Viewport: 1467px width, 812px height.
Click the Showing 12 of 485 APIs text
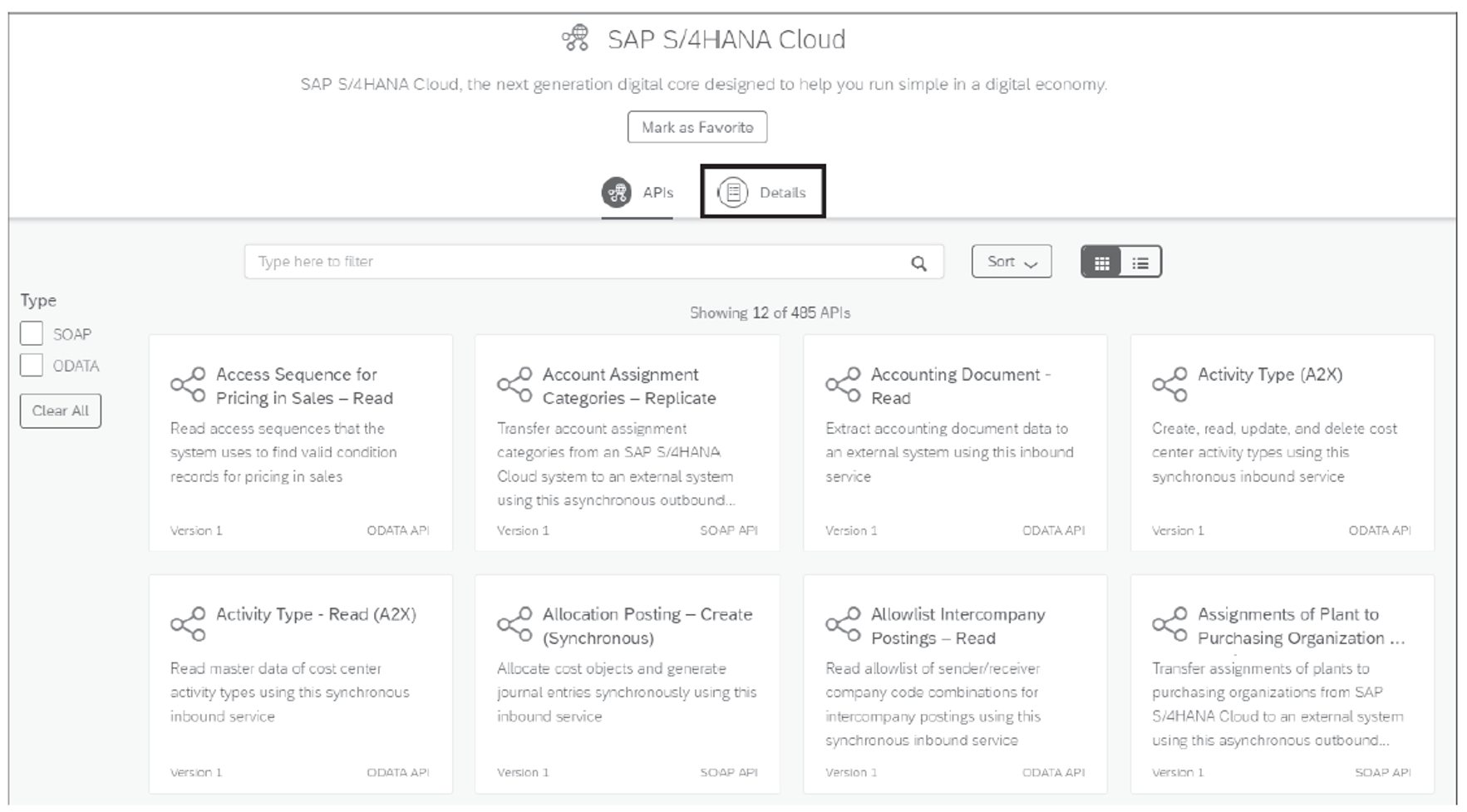tap(770, 312)
